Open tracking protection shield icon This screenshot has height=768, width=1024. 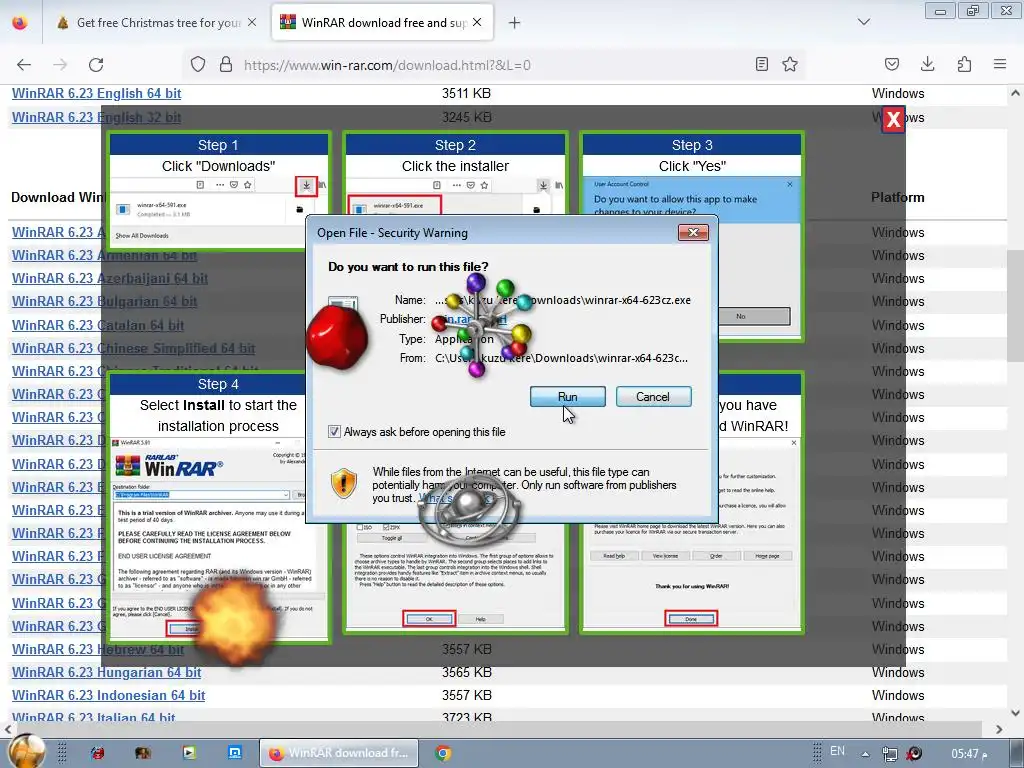[x=198, y=64]
